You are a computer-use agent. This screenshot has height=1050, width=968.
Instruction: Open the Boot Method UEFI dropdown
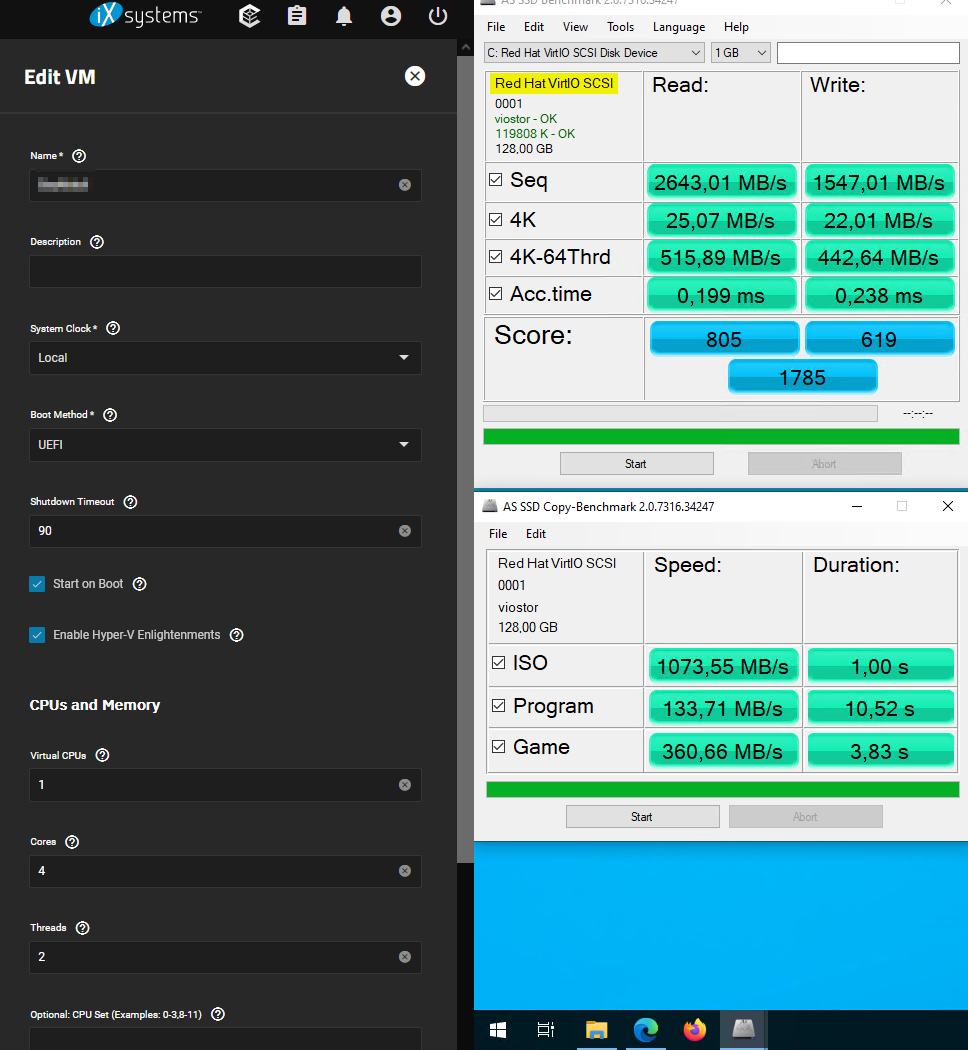coord(225,445)
